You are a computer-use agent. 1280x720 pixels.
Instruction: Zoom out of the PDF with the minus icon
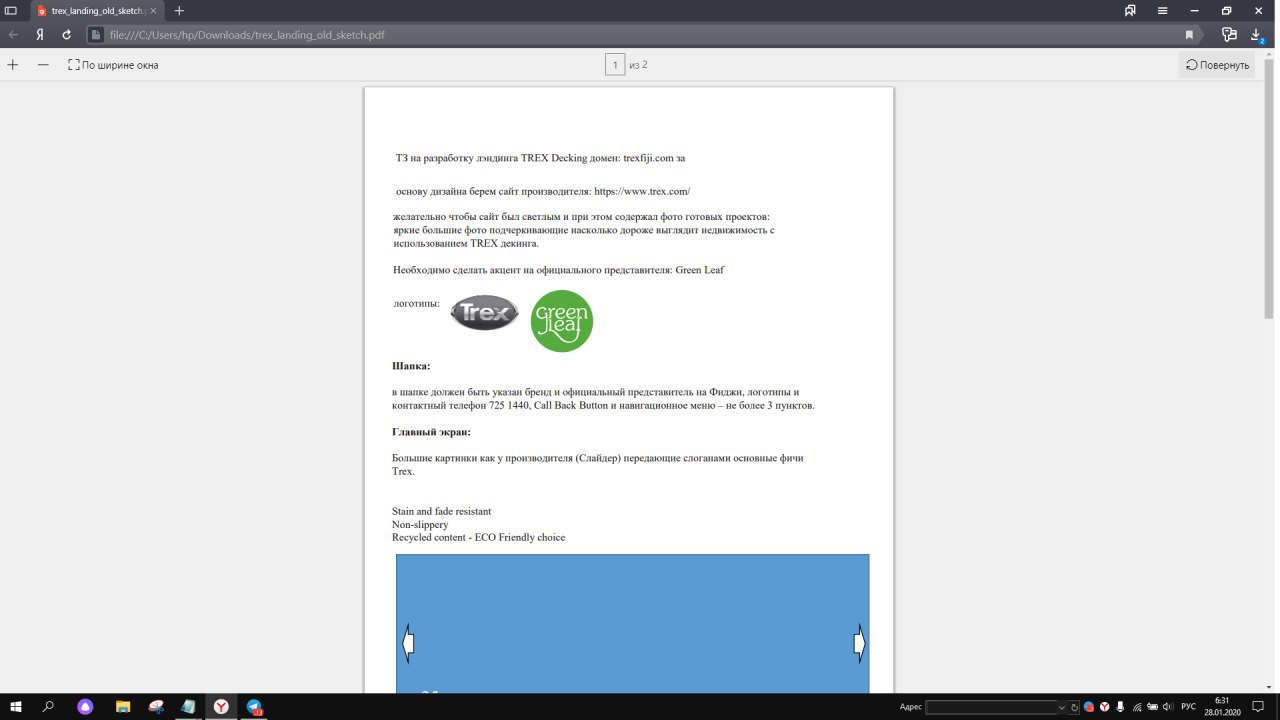tap(43, 64)
